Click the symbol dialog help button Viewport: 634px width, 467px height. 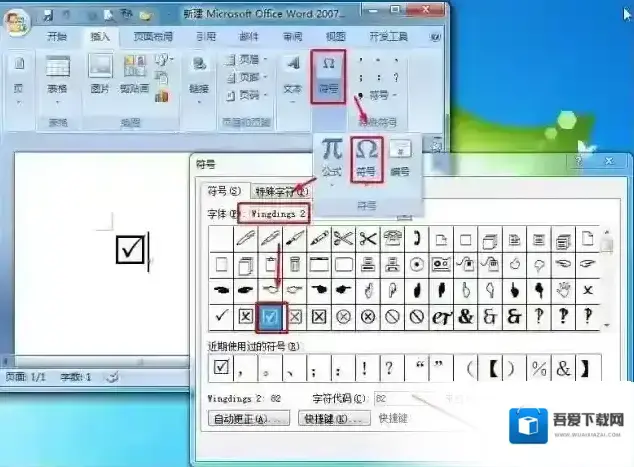click(579, 161)
